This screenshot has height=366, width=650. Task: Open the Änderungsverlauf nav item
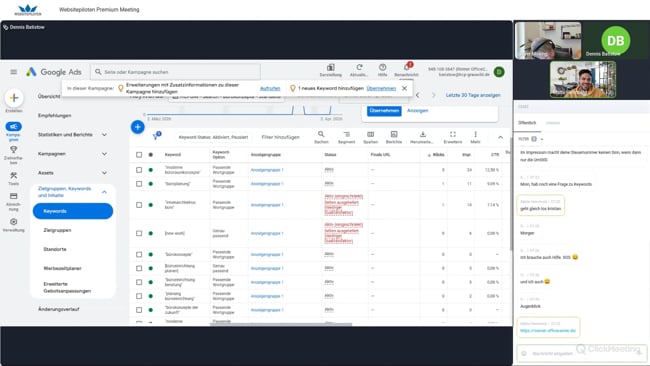coord(59,309)
